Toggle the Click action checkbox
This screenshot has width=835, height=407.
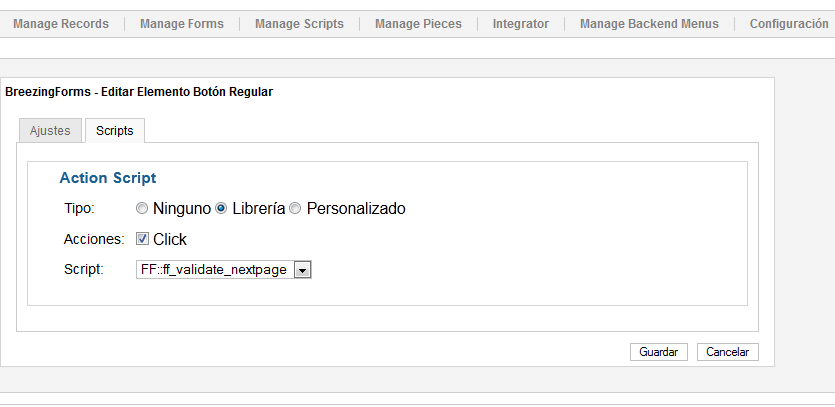(142, 239)
